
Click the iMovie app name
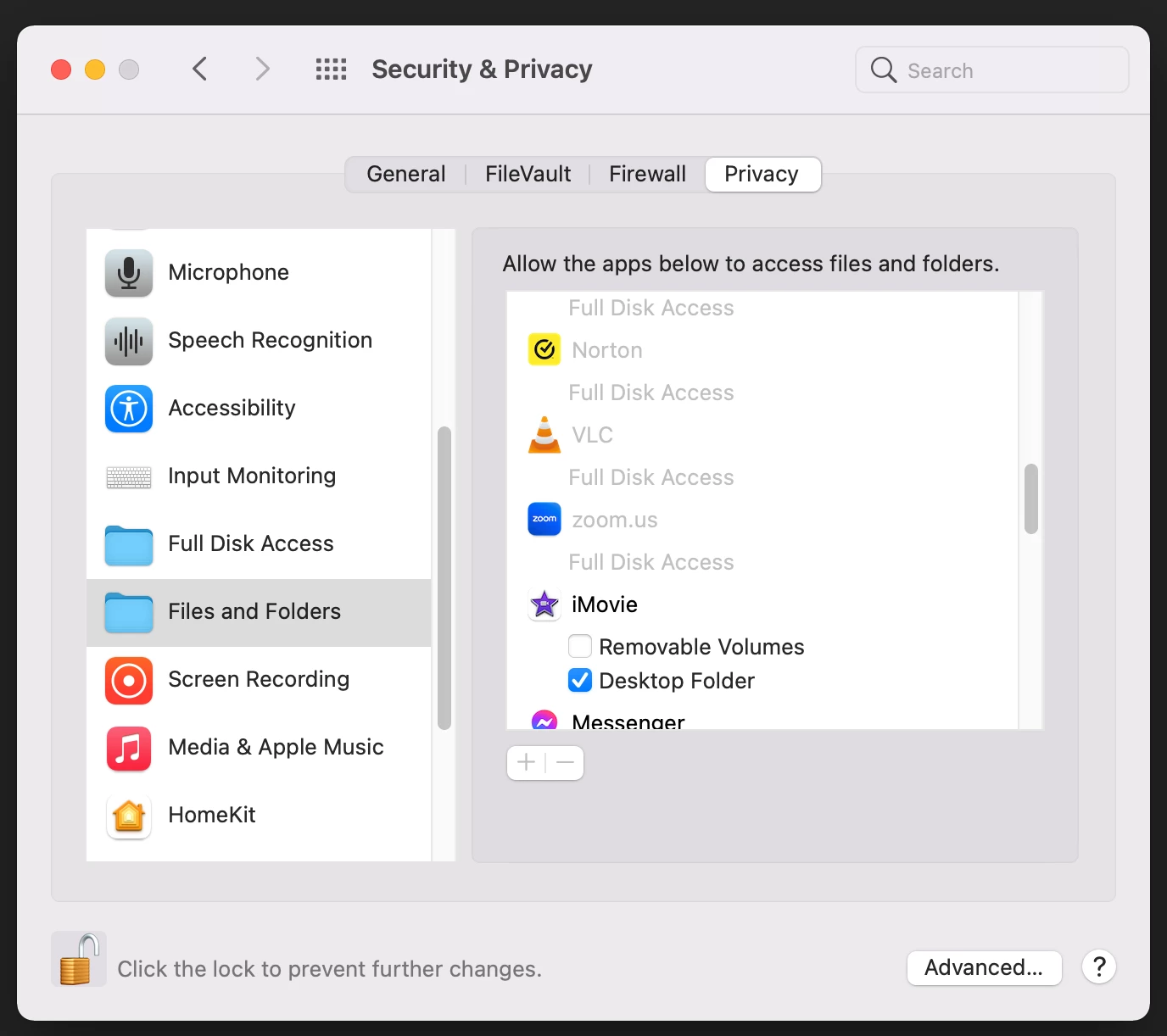(605, 604)
